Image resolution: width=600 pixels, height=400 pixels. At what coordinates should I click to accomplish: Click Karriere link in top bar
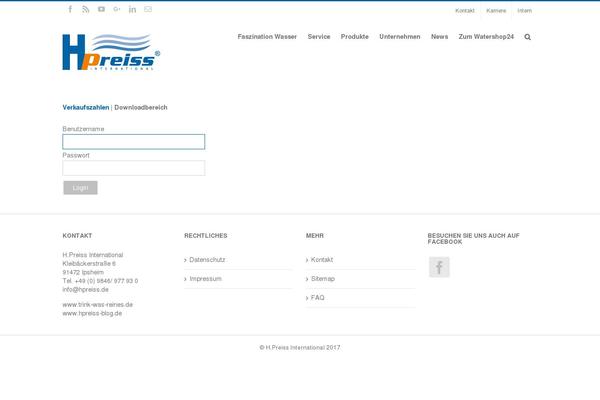[x=496, y=11]
